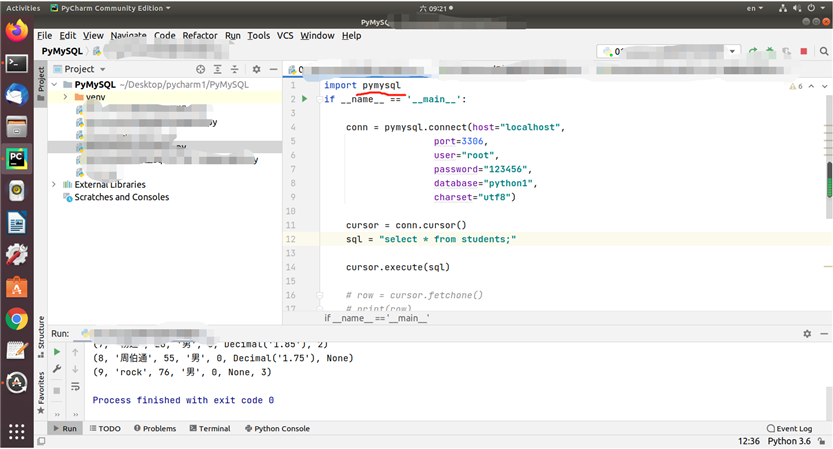Expand the venv folder
Image resolution: width=833 pixels, height=449 pixels.
(65, 97)
